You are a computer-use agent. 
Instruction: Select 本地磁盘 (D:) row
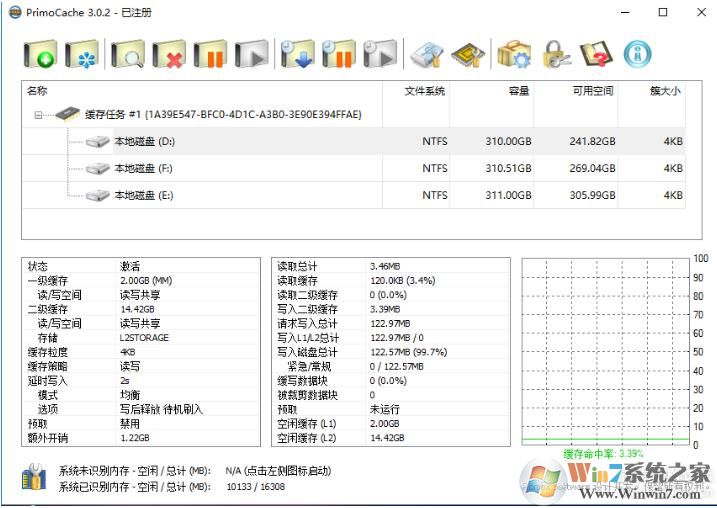point(354,141)
